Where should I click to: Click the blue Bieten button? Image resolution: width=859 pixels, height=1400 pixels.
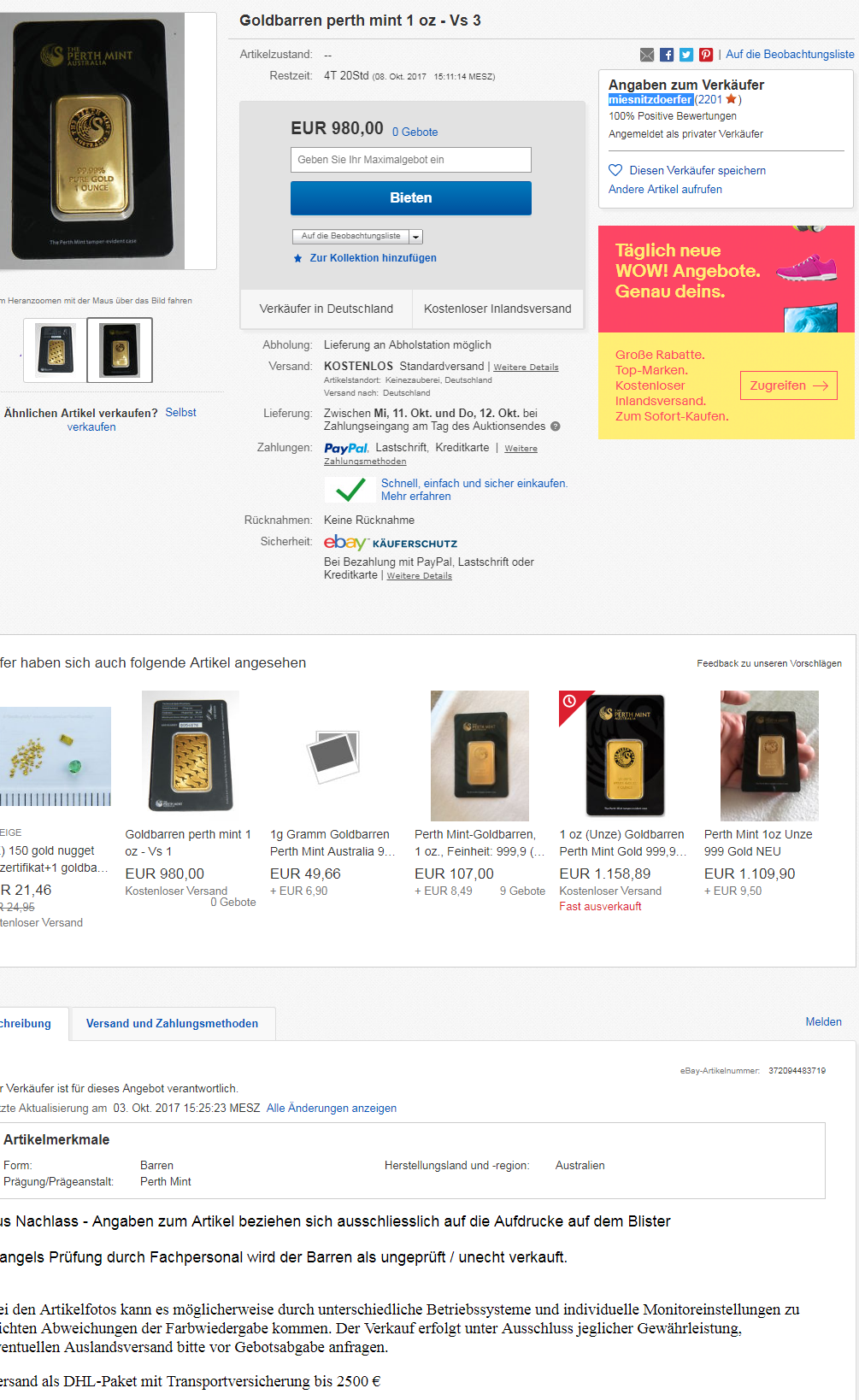click(411, 197)
